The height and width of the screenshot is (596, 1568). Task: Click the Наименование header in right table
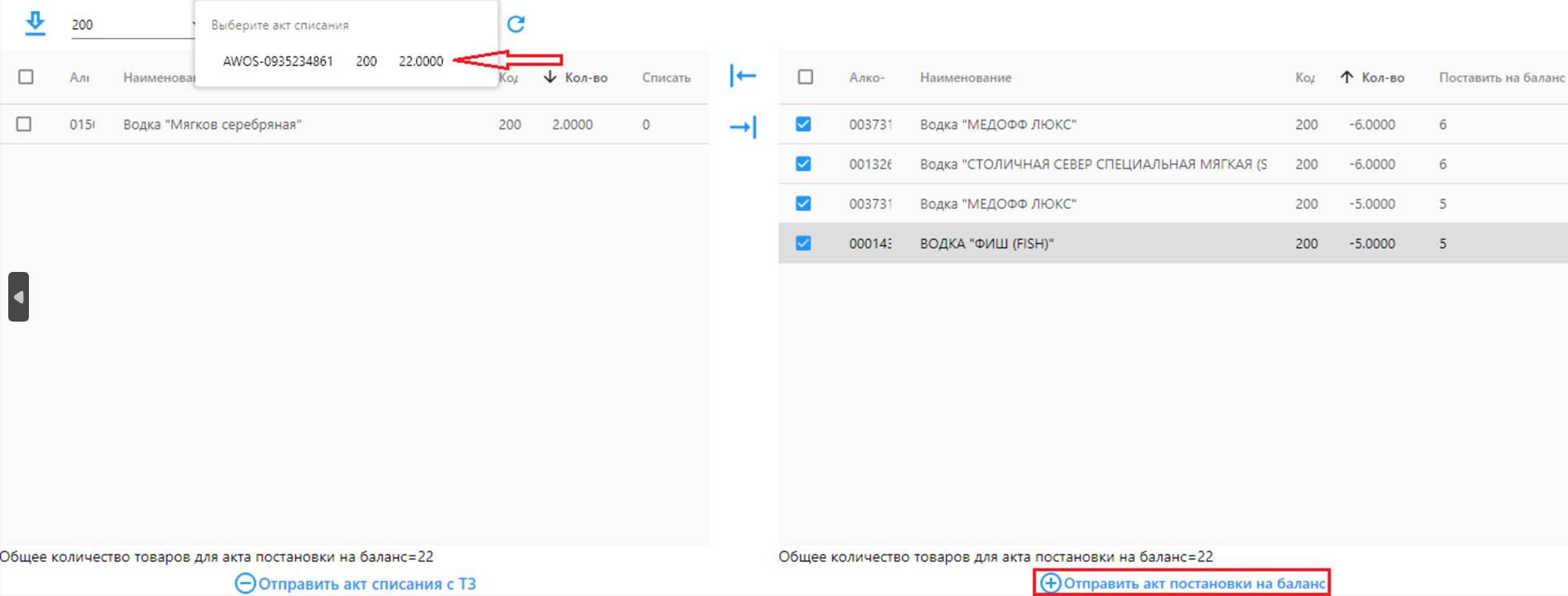click(966, 78)
